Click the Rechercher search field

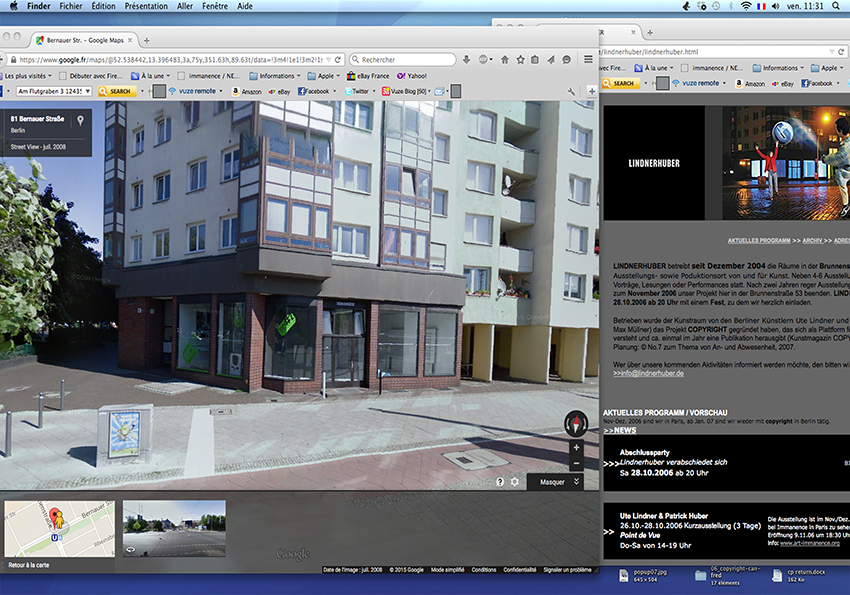pos(403,59)
